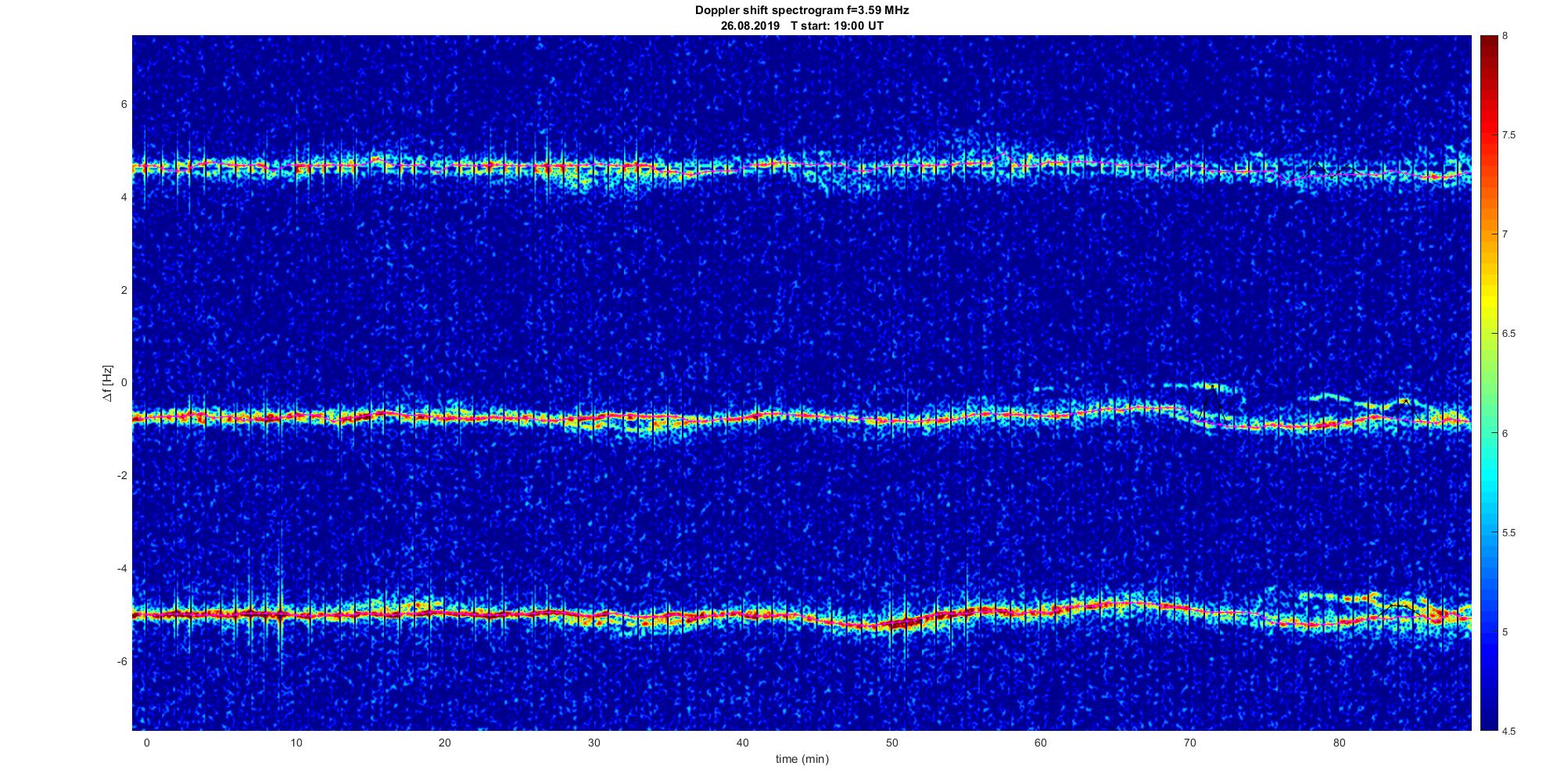Click the colorbar tick label '8'
This screenshot has width=1564, height=784.
1505,36
